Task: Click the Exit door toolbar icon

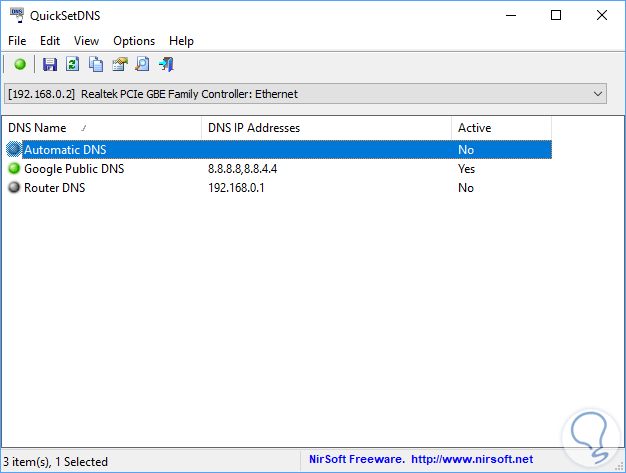Action: pos(167,65)
